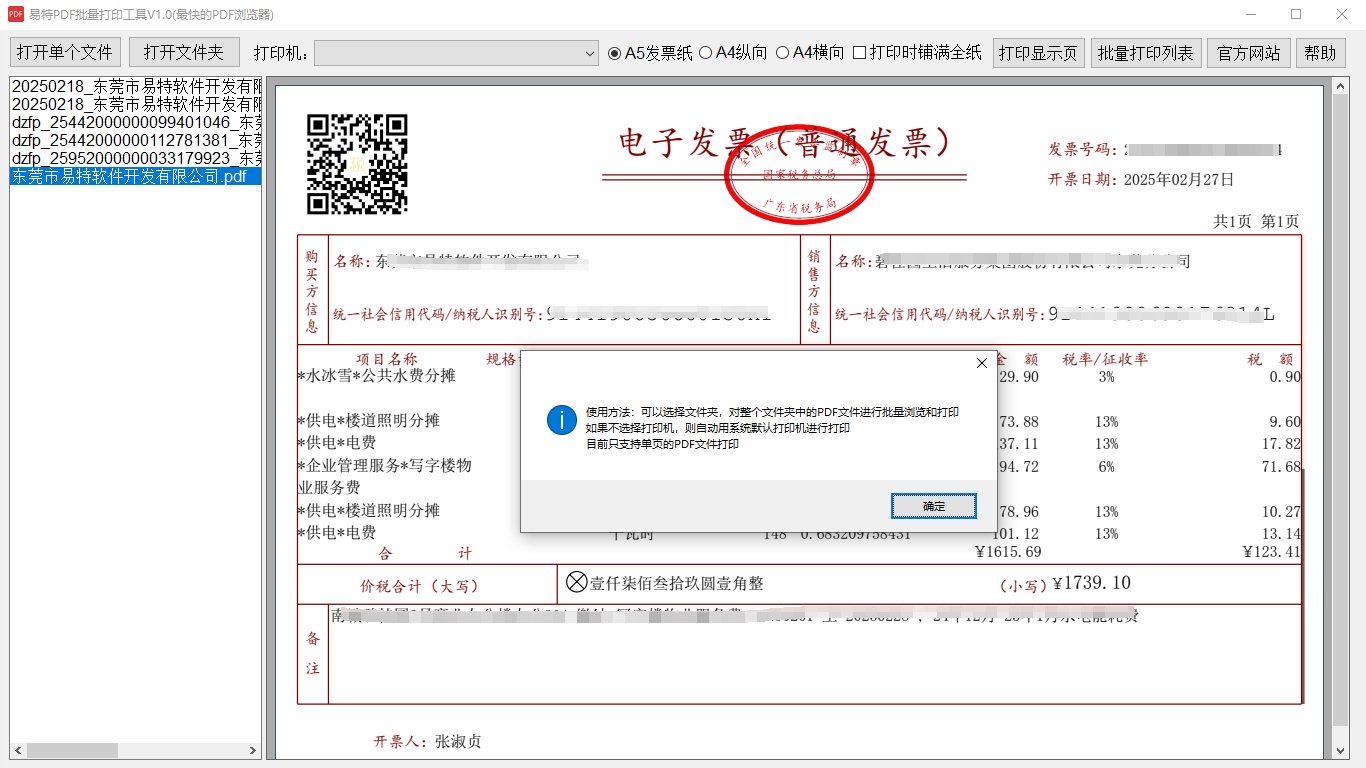The image size is (1366, 768).
Task: Select the A5发票纸 paper option
Action: click(650, 53)
